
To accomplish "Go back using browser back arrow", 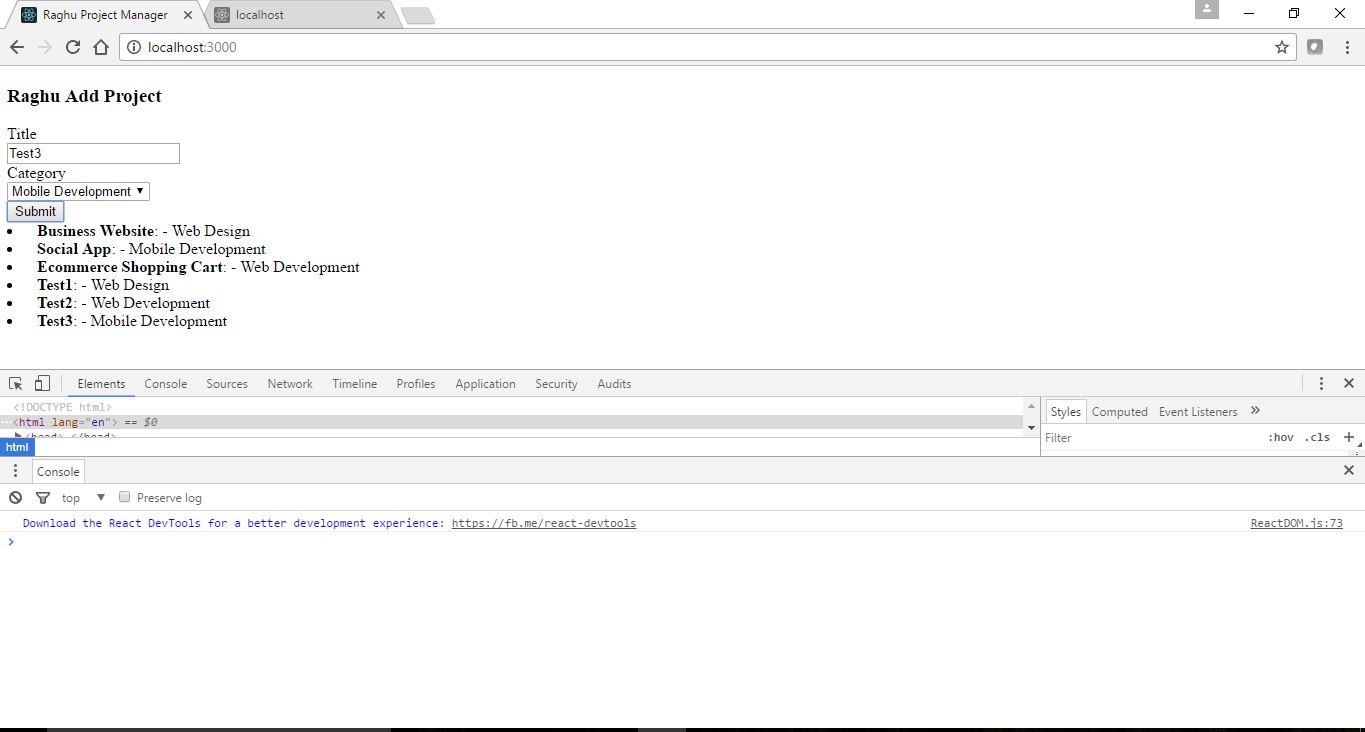I will [x=16, y=47].
